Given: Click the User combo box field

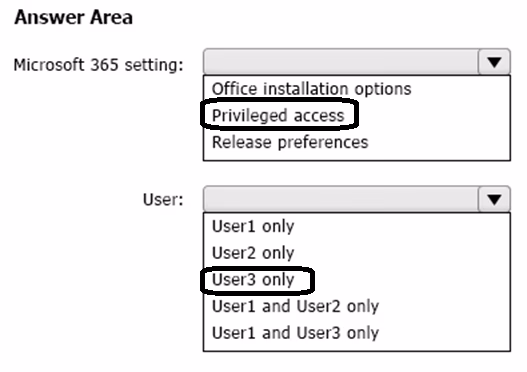Looking at the screenshot, I should point(357,199).
